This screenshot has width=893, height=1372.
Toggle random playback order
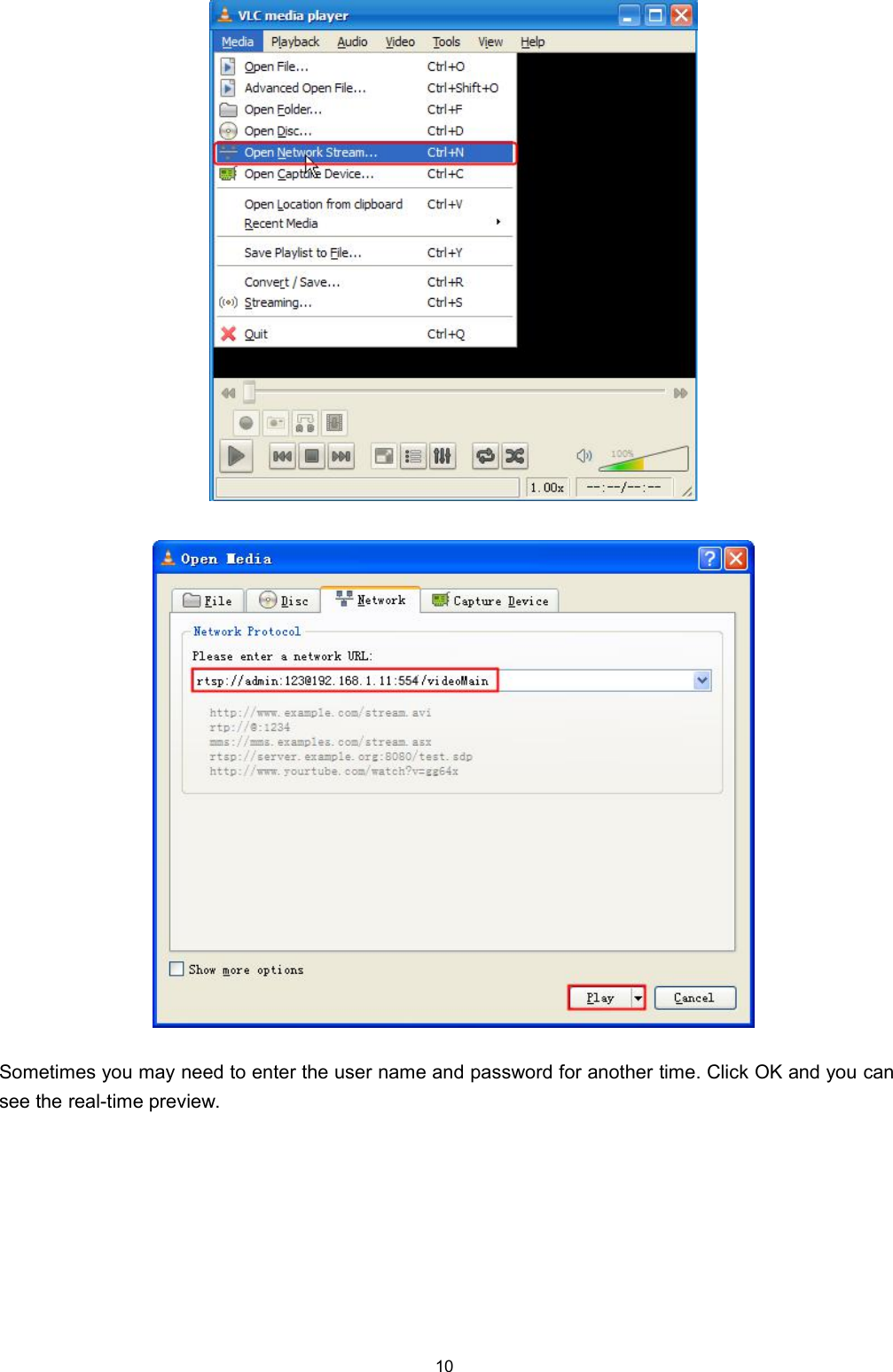pos(516,456)
